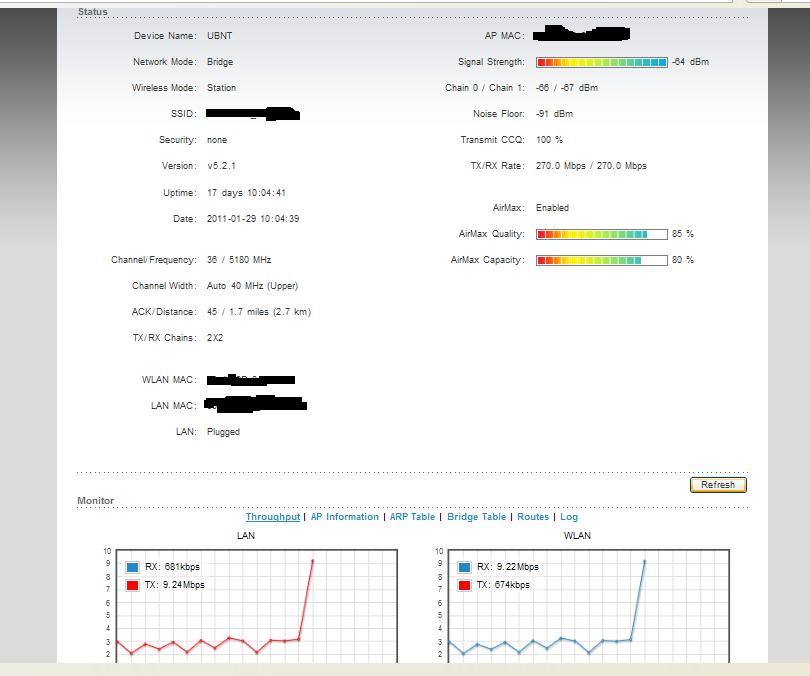The image size is (810, 676).
Task: Click Channel/Frequency value 36 / 5180 MHz
Action: (239, 260)
